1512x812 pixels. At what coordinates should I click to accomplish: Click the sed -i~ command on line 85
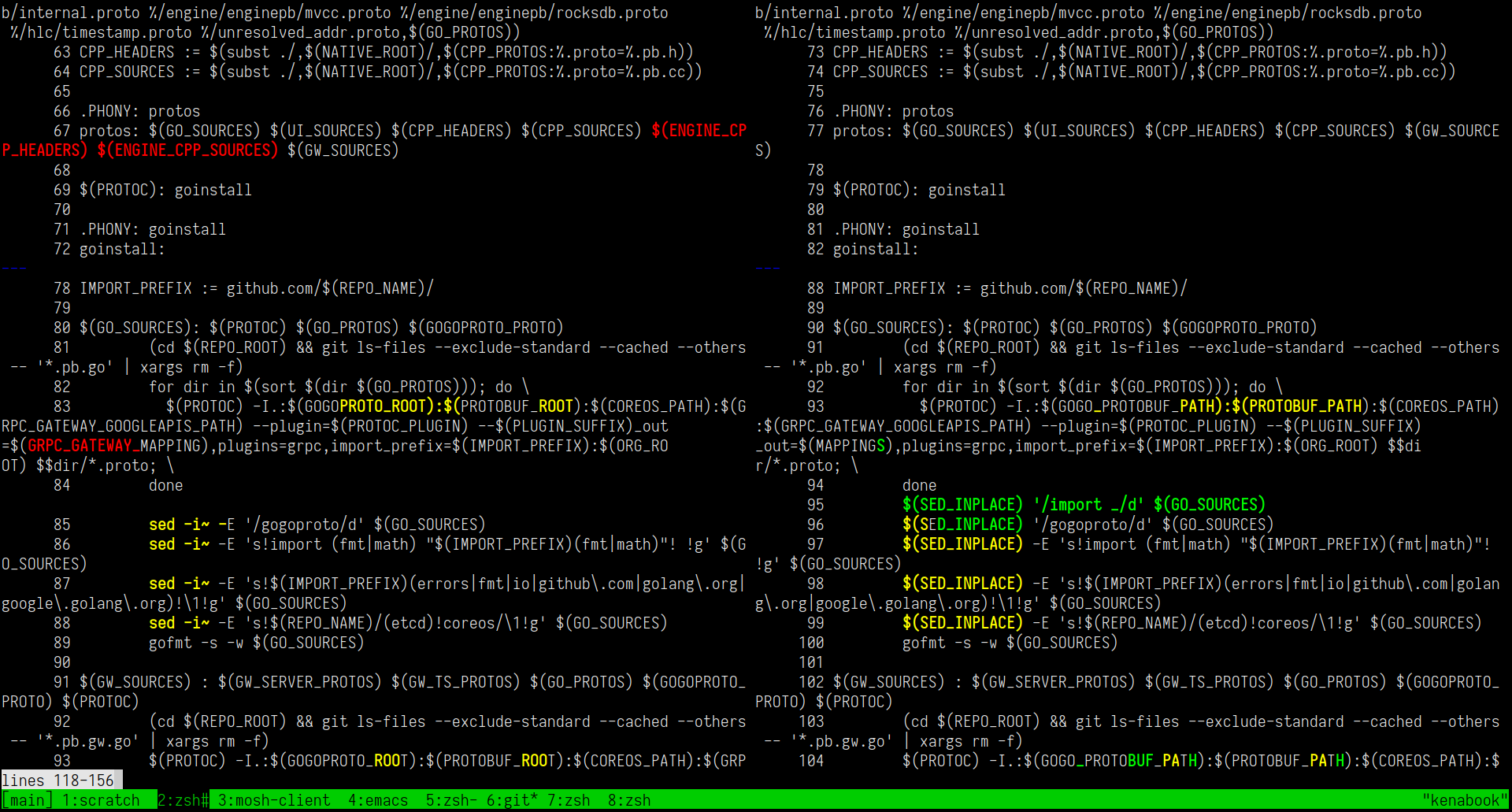tap(179, 524)
